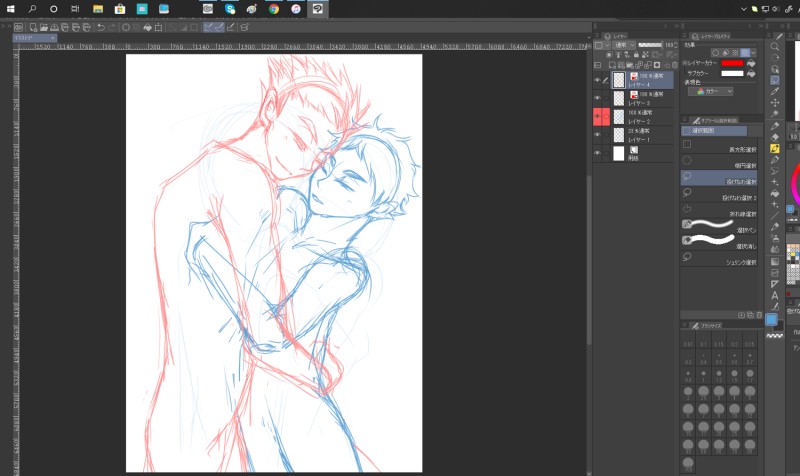Hide layer 4 using its eye icon
800x476 pixels.
[x=597, y=79]
